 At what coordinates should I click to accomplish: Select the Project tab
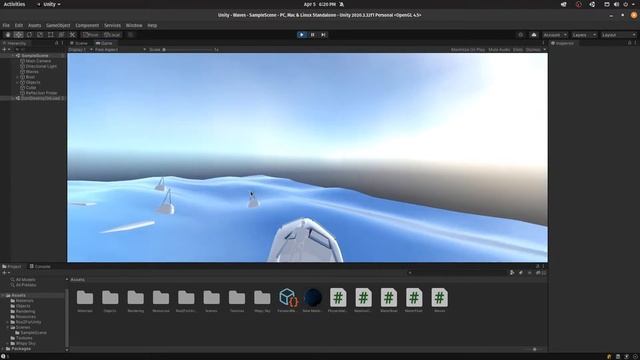click(x=12, y=267)
